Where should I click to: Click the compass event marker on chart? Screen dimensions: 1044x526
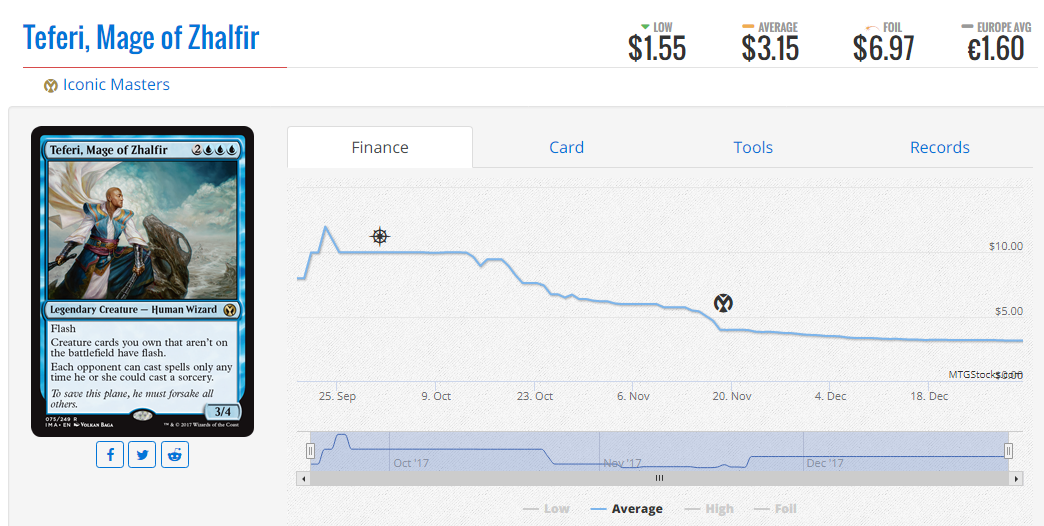[380, 236]
